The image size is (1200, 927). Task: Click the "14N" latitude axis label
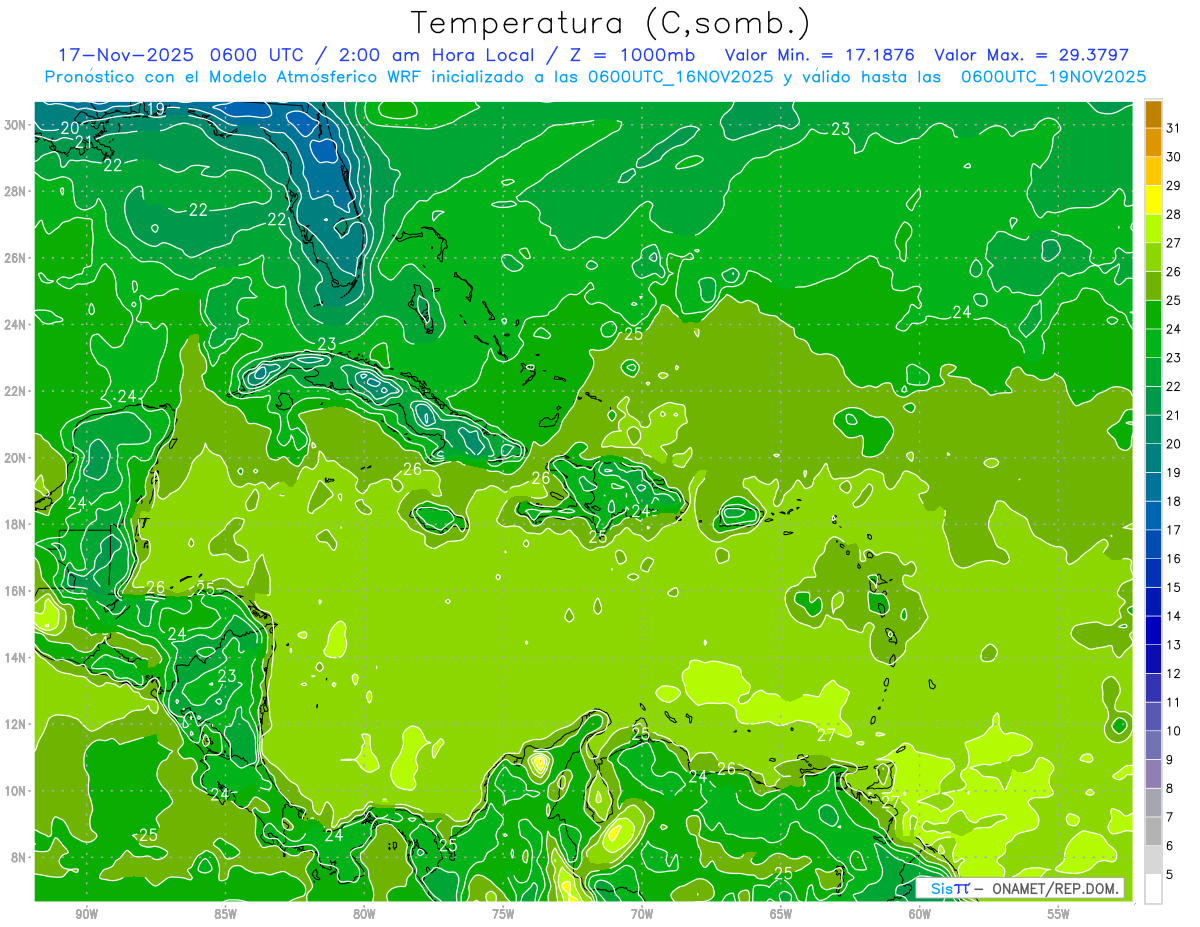pos(16,657)
